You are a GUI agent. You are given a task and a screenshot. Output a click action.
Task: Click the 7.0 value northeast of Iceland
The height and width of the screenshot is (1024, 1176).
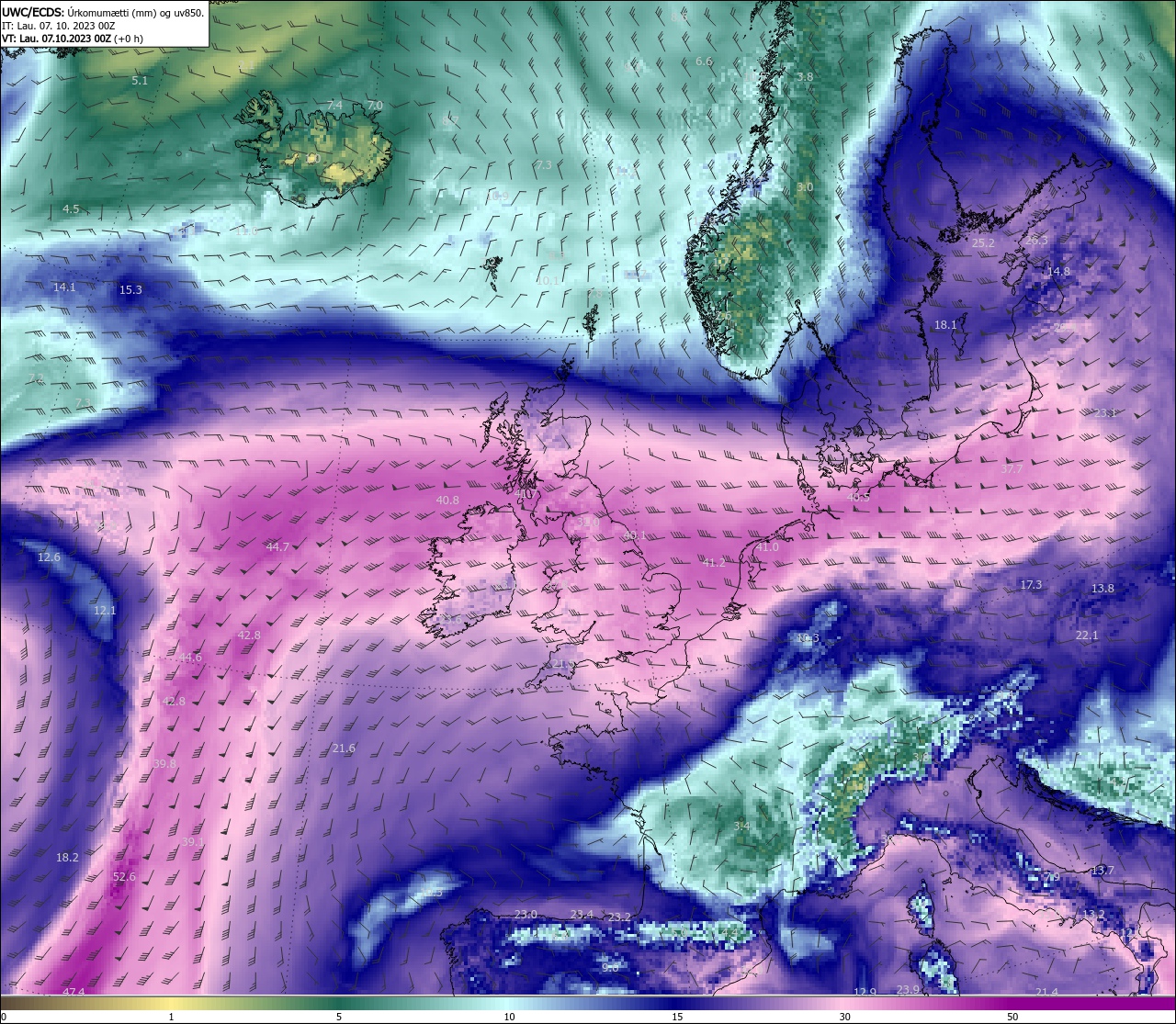(374, 106)
